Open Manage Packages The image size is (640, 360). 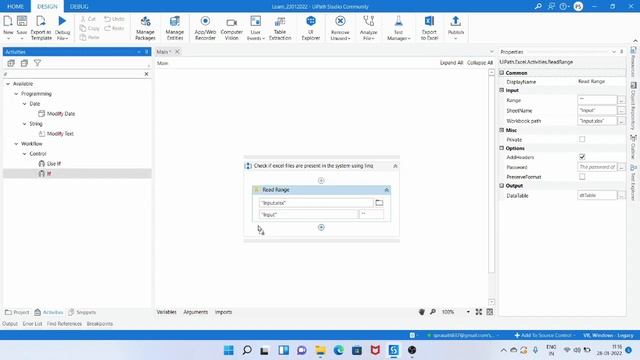(x=145, y=27)
